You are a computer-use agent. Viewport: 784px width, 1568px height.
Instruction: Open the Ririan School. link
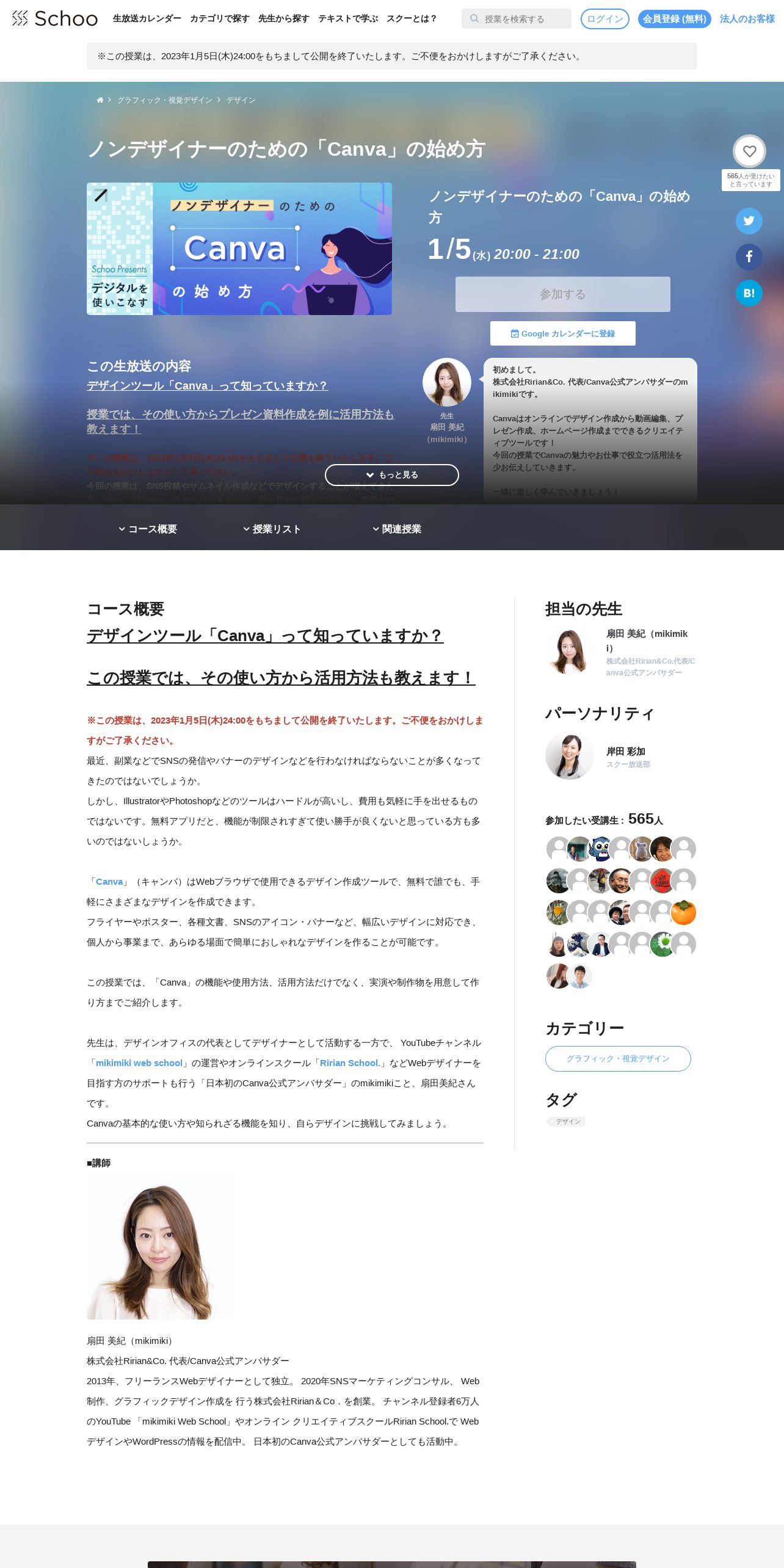[350, 1063]
